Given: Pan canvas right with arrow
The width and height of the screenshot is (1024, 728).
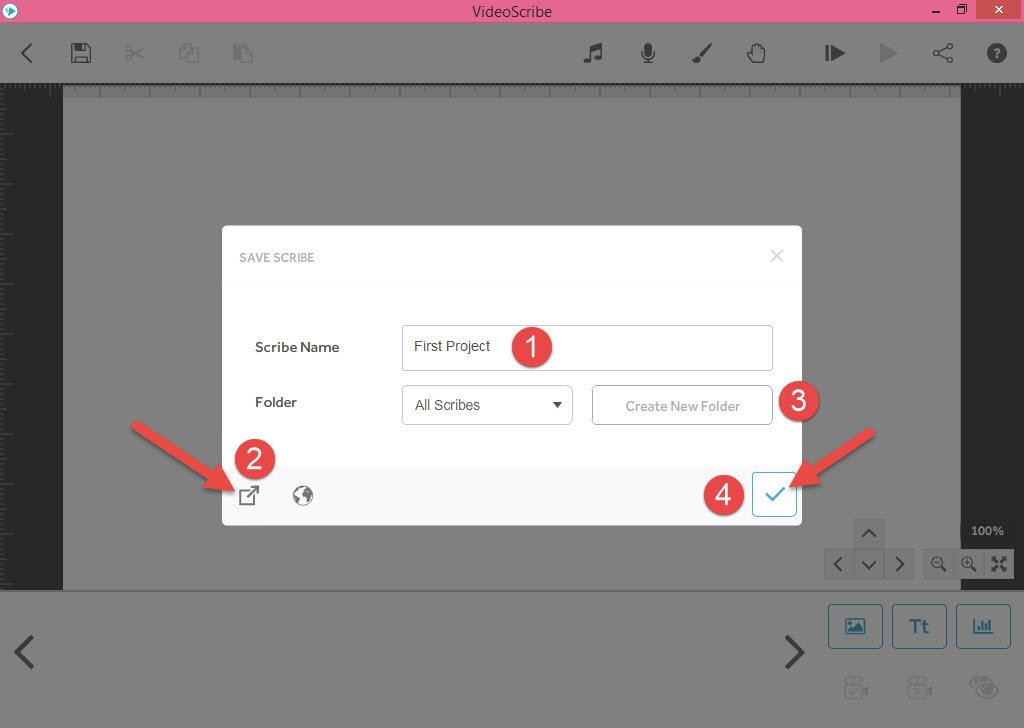Looking at the screenshot, I should [899, 564].
